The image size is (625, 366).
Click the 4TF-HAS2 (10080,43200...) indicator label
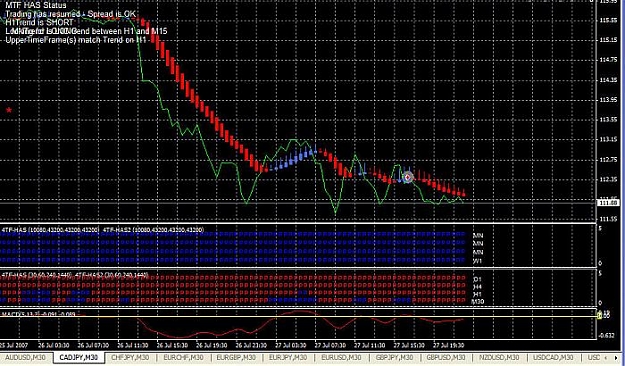click(x=153, y=230)
